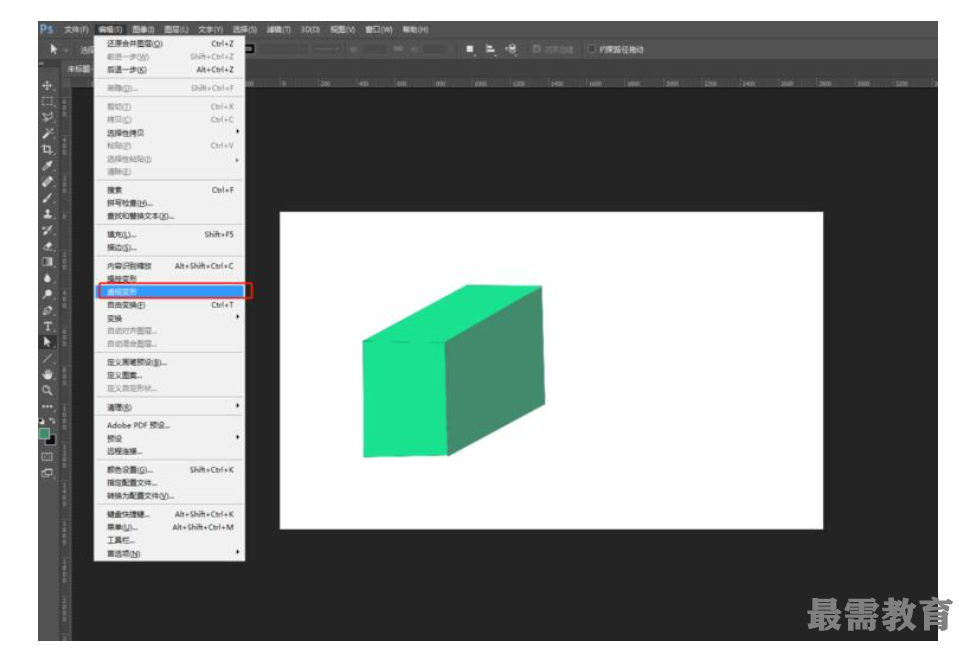Screen dimensions: 959x654
Task: Select the History Brush tool
Action: pyautogui.click(x=47, y=230)
